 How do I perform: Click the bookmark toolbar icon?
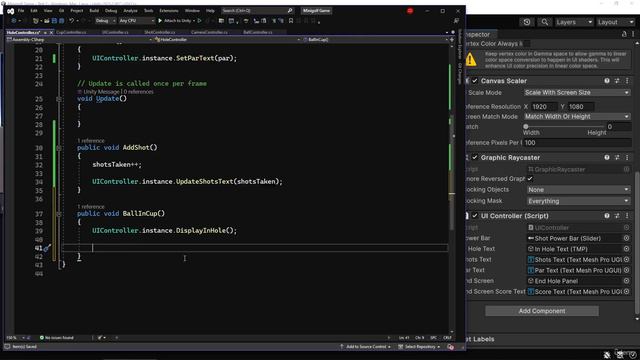291,21
